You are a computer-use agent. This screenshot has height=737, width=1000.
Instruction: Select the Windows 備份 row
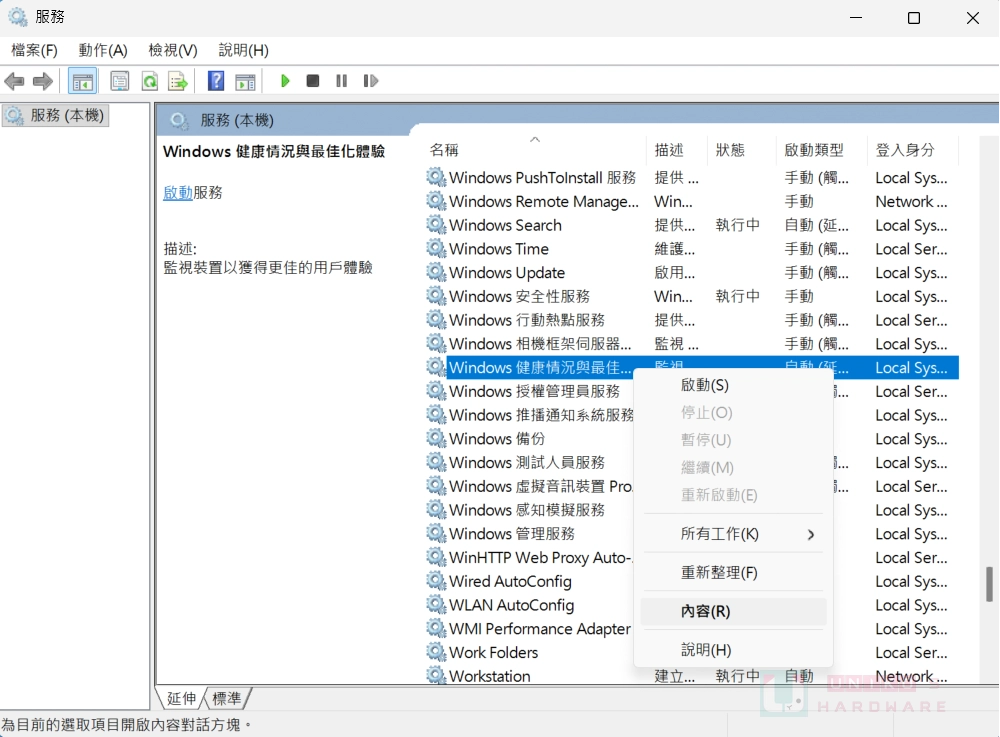529,439
